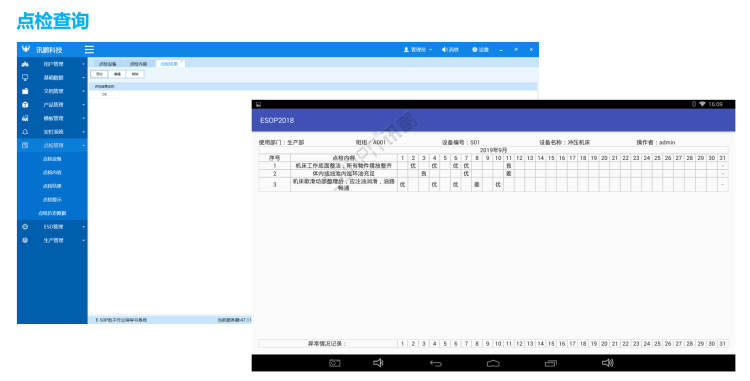The height and width of the screenshot is (381, 750).
Task: Click the 设备编号:S01 label
Action: pyautogui.click(x=461, y=142)
